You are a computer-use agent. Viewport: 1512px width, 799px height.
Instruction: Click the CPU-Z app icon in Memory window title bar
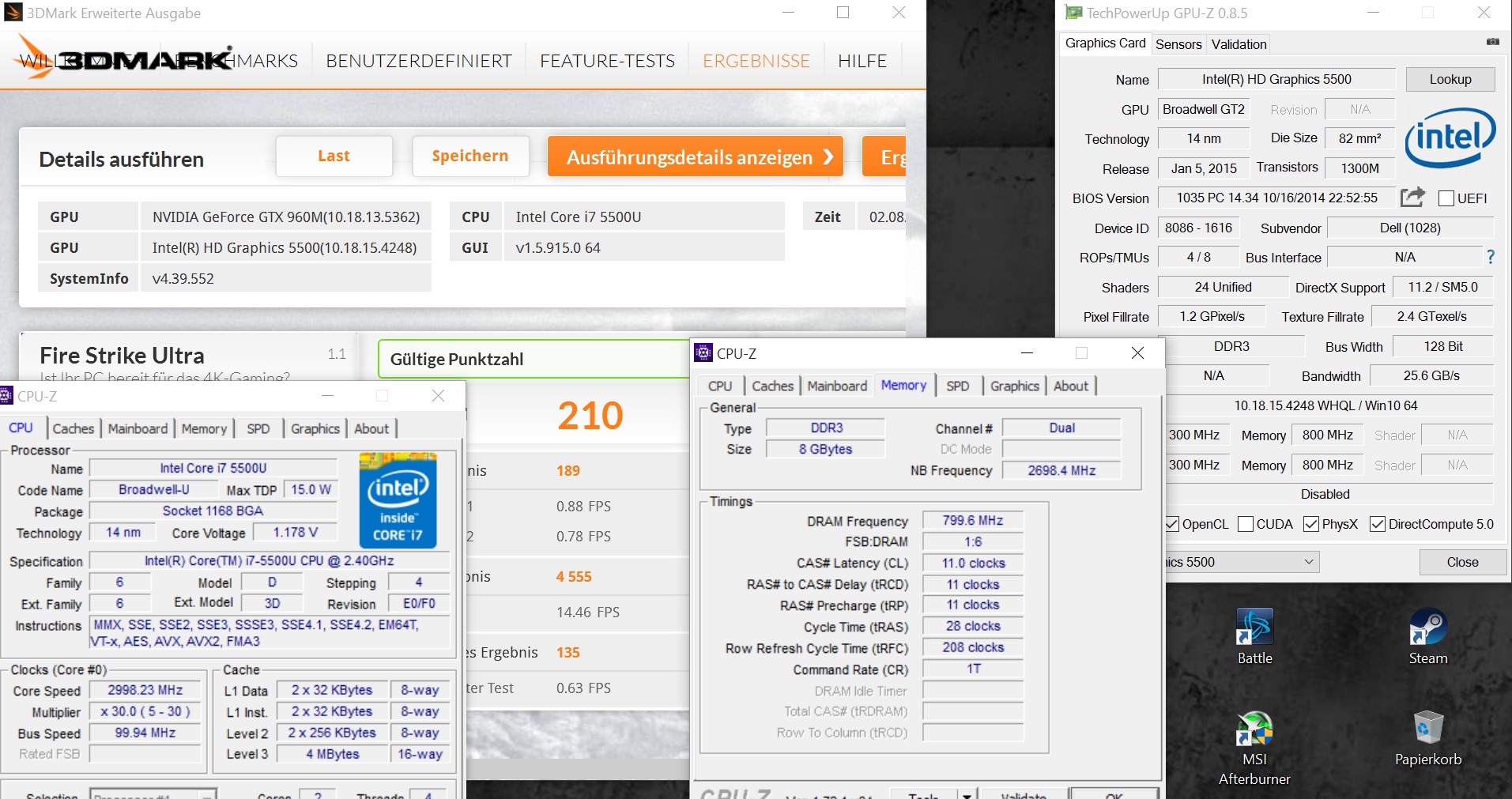pyautogui.click(x=703, y=352)
